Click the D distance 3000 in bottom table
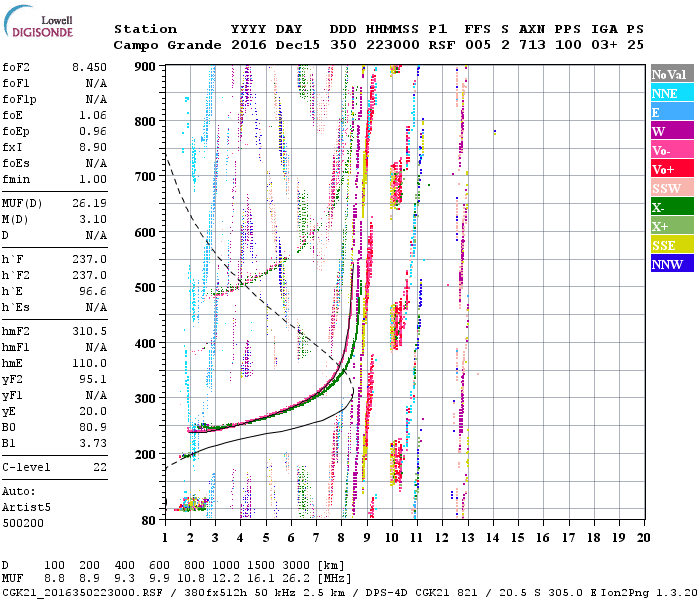Viewport: 700px width, 600px height. (296, 565)
